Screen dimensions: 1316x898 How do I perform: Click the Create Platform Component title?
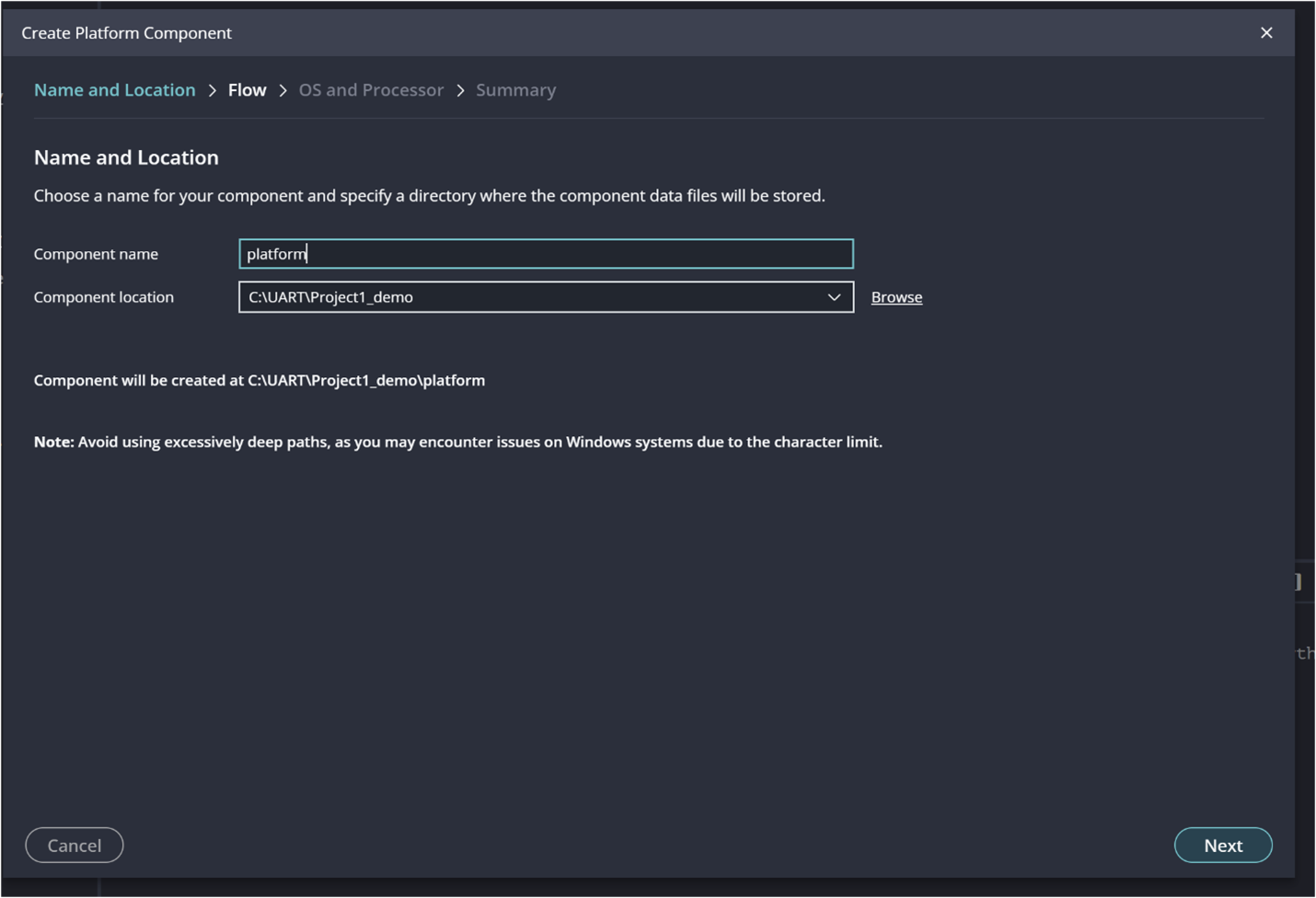127,32
